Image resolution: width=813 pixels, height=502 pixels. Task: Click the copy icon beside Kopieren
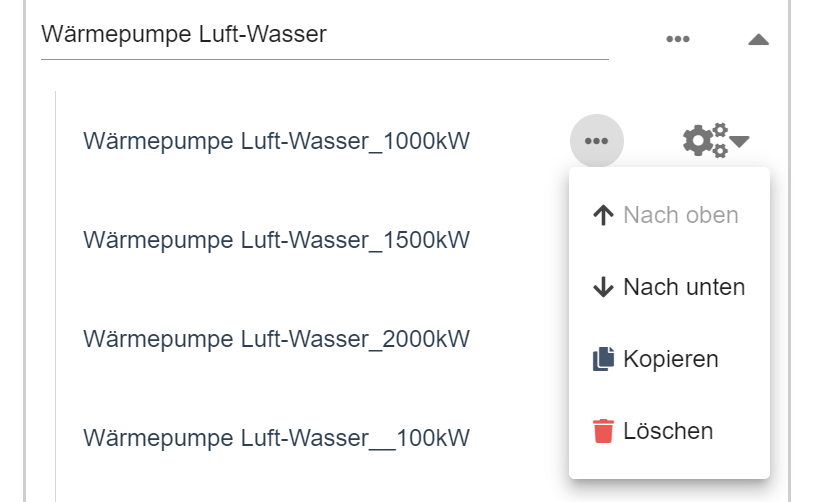(x=602, y=359)
